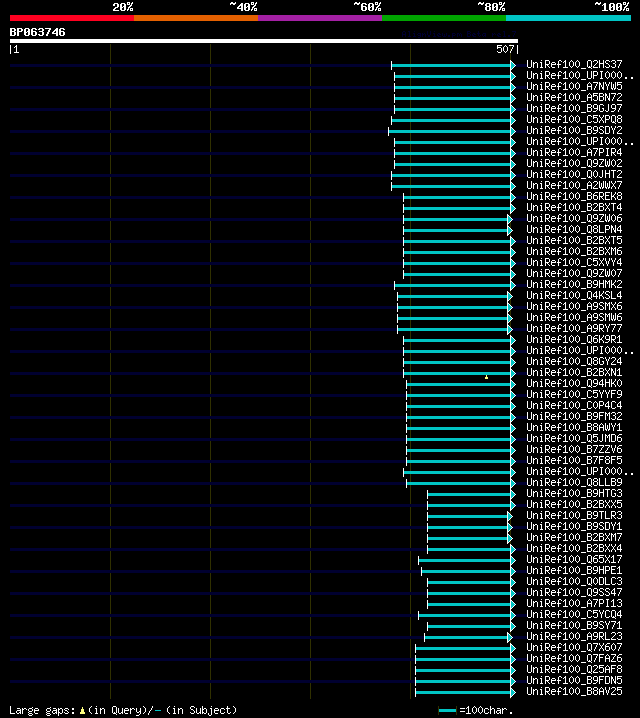Open hit UniRef100_Q2HS37
The height and width of the screenshot is (718, 640).
pyautogui.click(x=574, y=65)
